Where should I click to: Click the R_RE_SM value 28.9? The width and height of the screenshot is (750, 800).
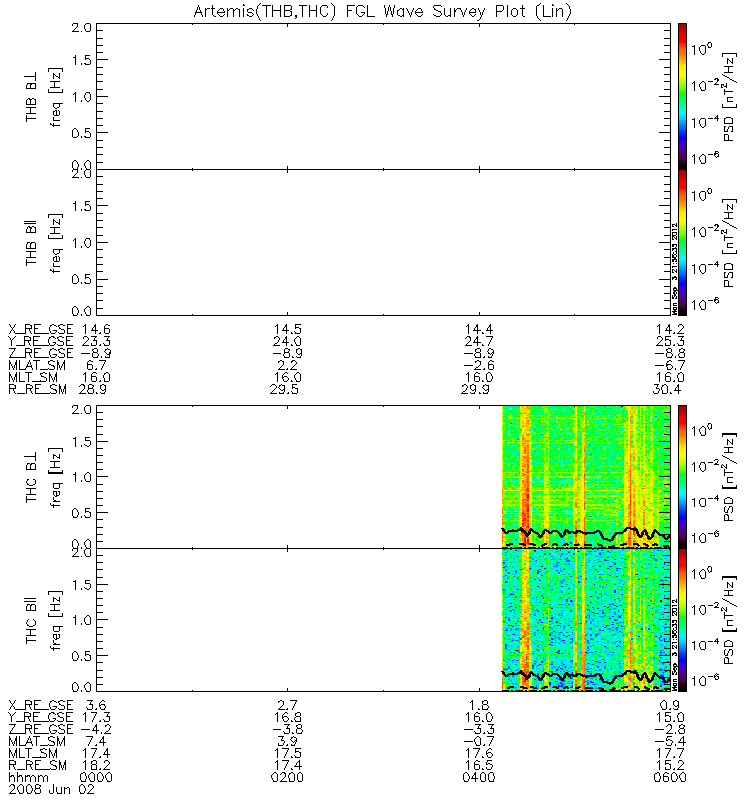(x=92, y=390)
